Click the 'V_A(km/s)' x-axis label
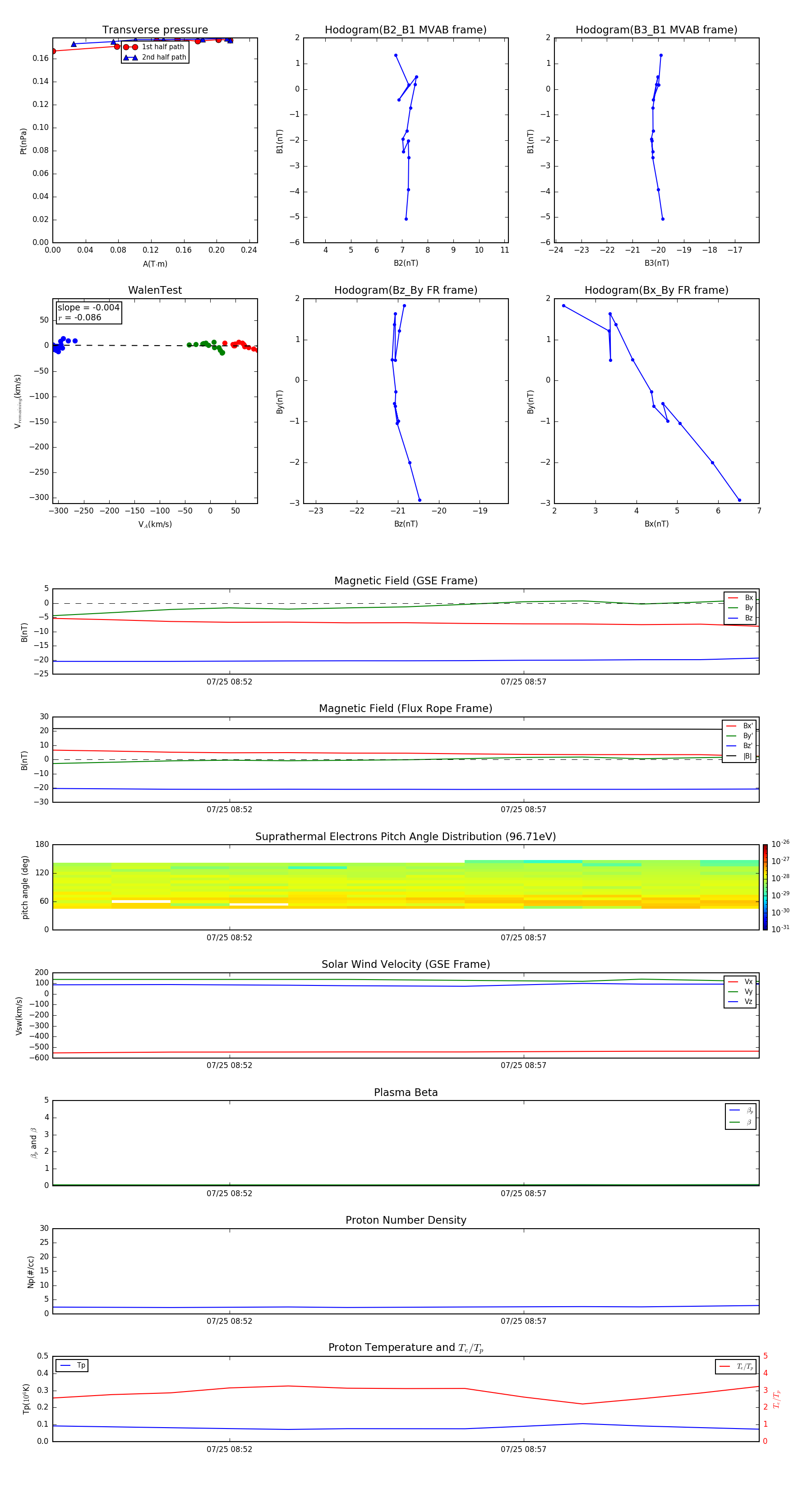This screenshot has width=812, height=1489. pos(155,524)
